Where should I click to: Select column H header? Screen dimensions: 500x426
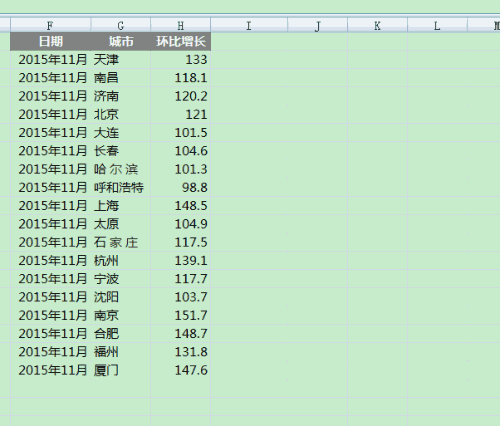(x=180, y=25)
